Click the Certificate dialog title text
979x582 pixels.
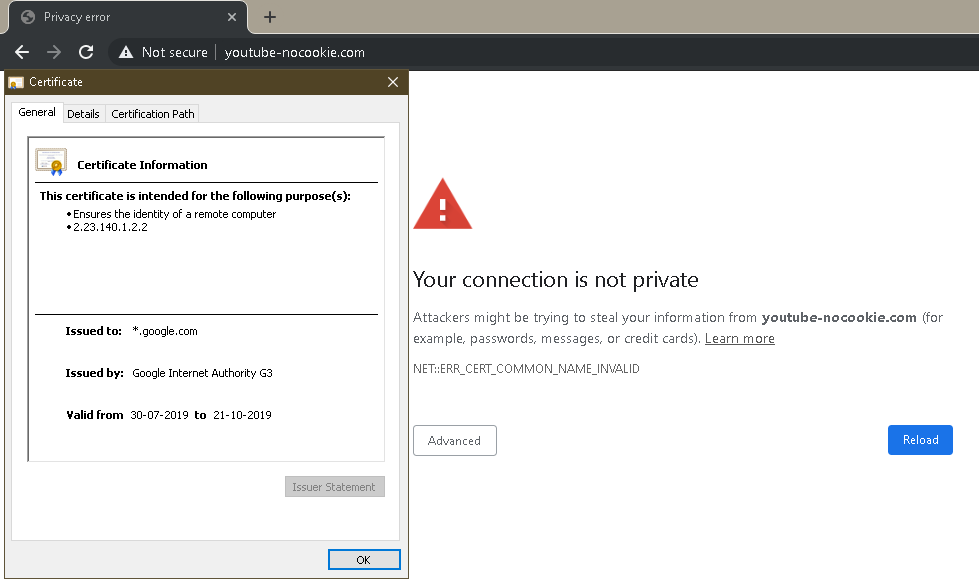pos(56,82)
